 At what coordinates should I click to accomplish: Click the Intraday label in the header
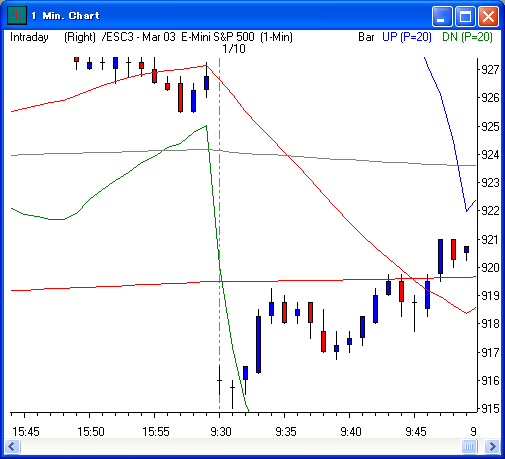point(29,37)
